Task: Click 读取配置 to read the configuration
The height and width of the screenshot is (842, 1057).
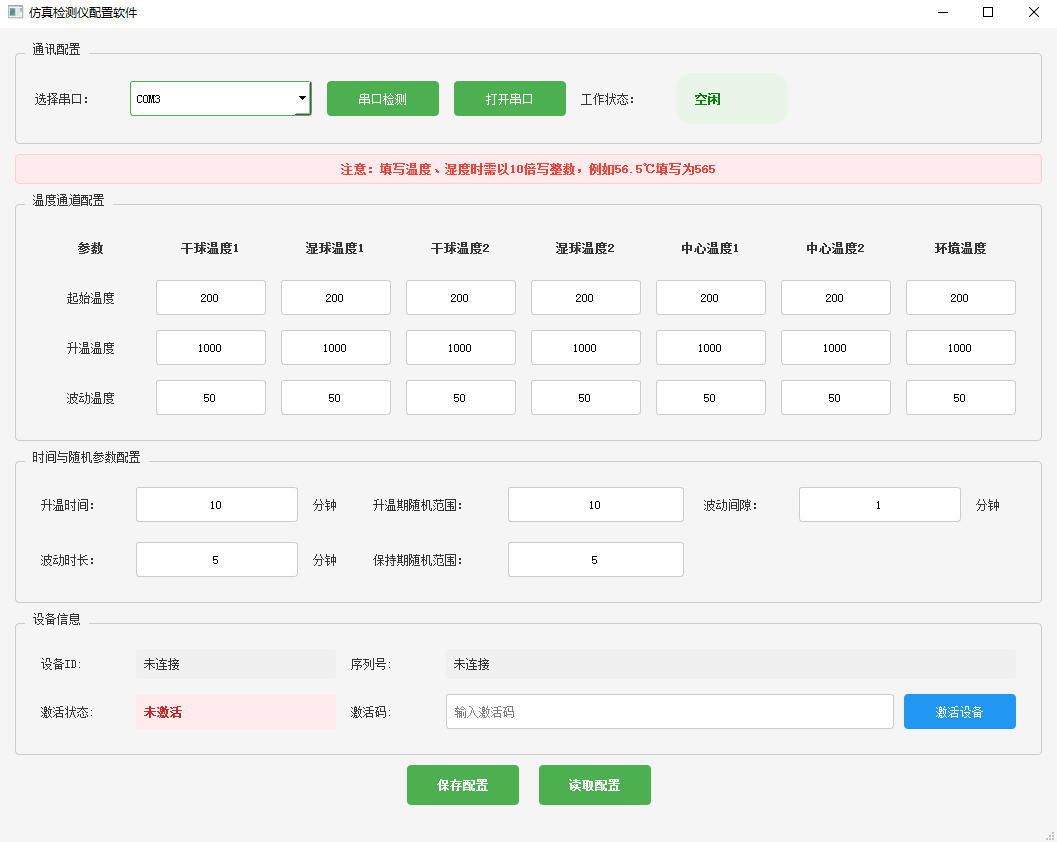Action: point(594,785)
